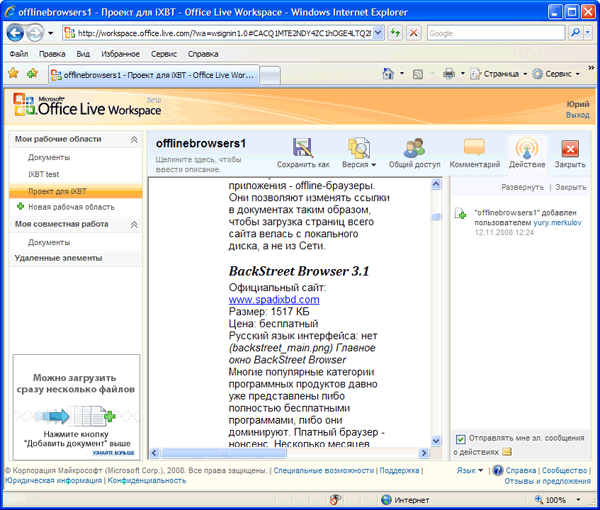Click the Home page icon
Image resolution: width=600 pixels, height=510 pixels.
[x=388, y=73]
